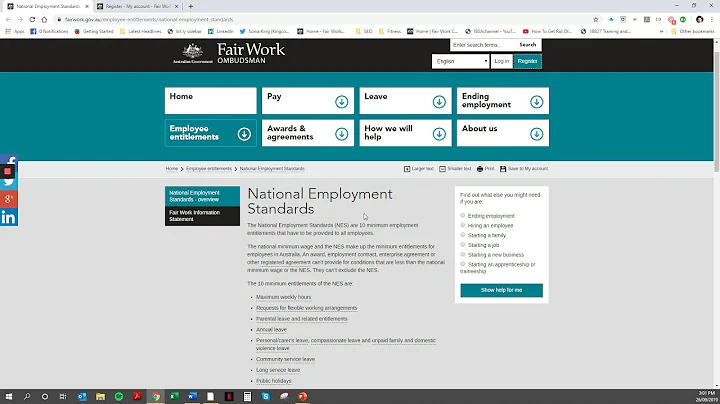Viewport: 720px width, 404px height.
Task: Open File Explorer from taskbar
Action: click(101, 396)
